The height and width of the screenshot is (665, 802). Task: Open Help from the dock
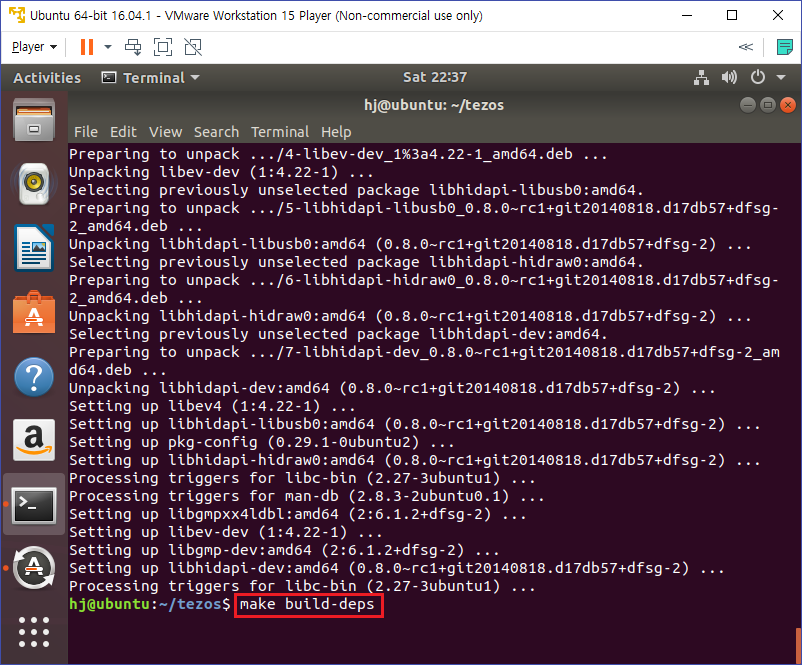click(x=34, y=378)
